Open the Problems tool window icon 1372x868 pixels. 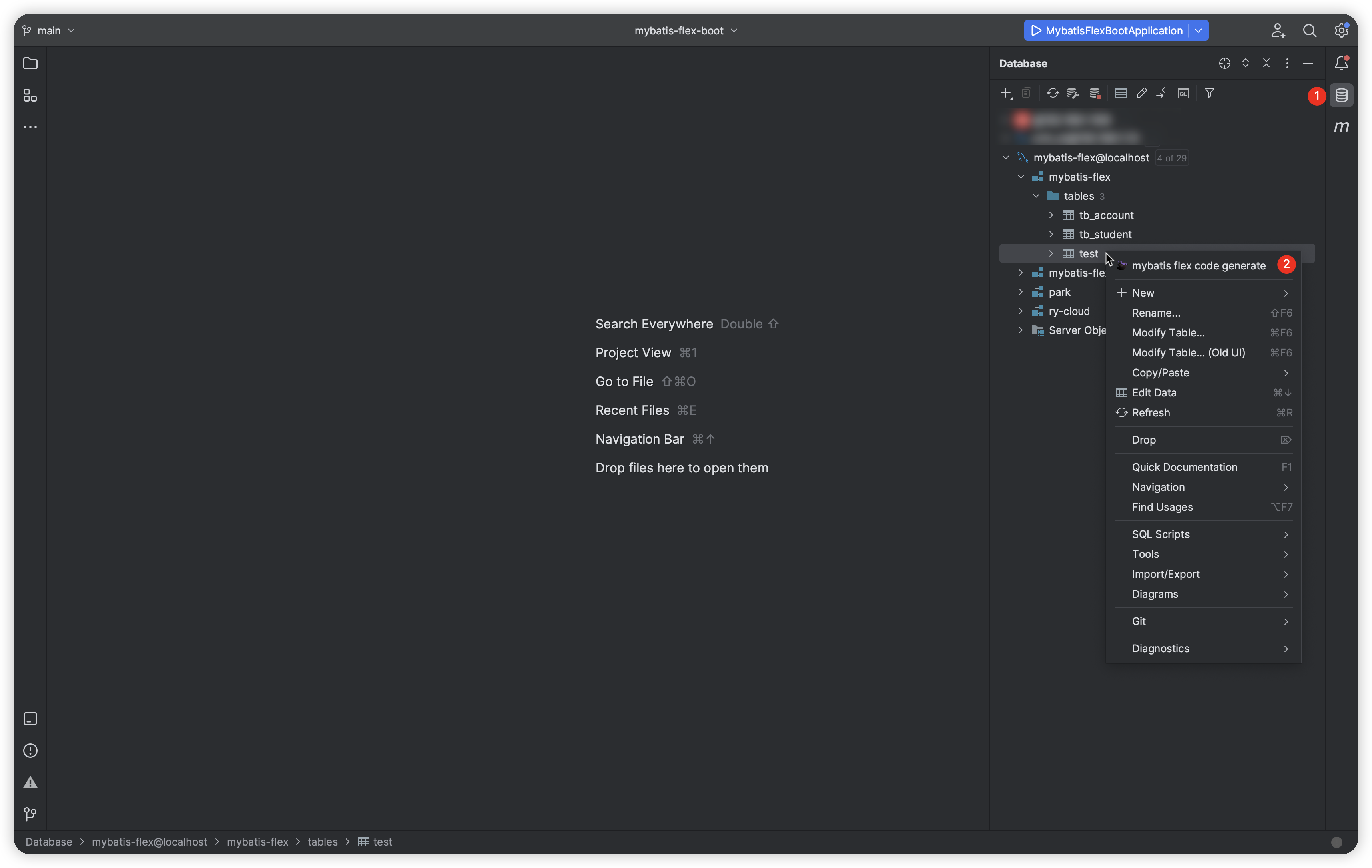click(30, 751)
